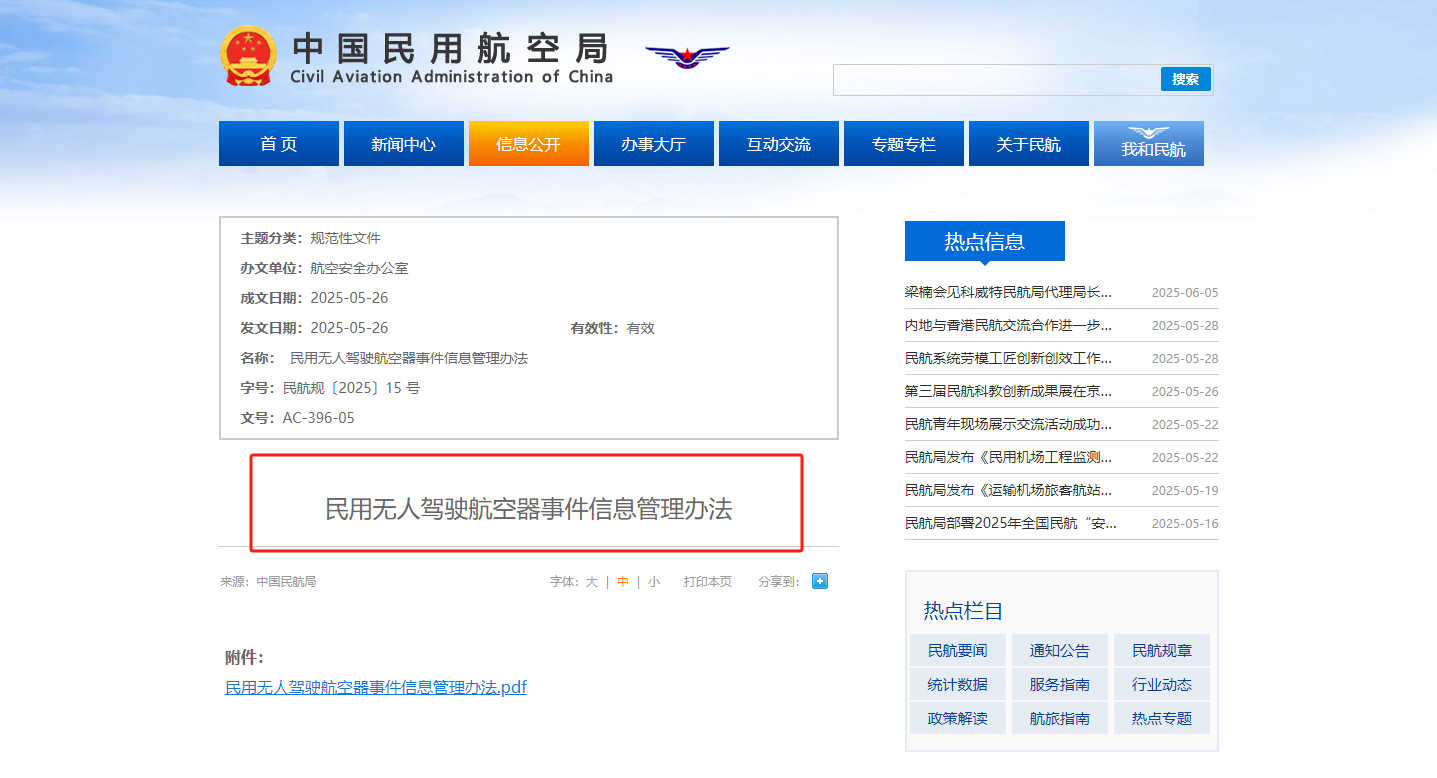Viewport: 1437px width, 778px height.
Task: Click the 成文日期 value 2025-05-26
Action: (349, 298)
